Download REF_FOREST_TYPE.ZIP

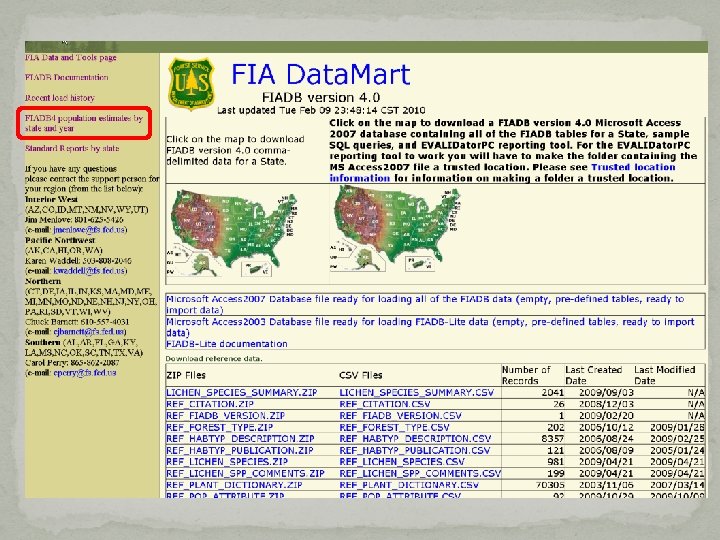[219, 427]
